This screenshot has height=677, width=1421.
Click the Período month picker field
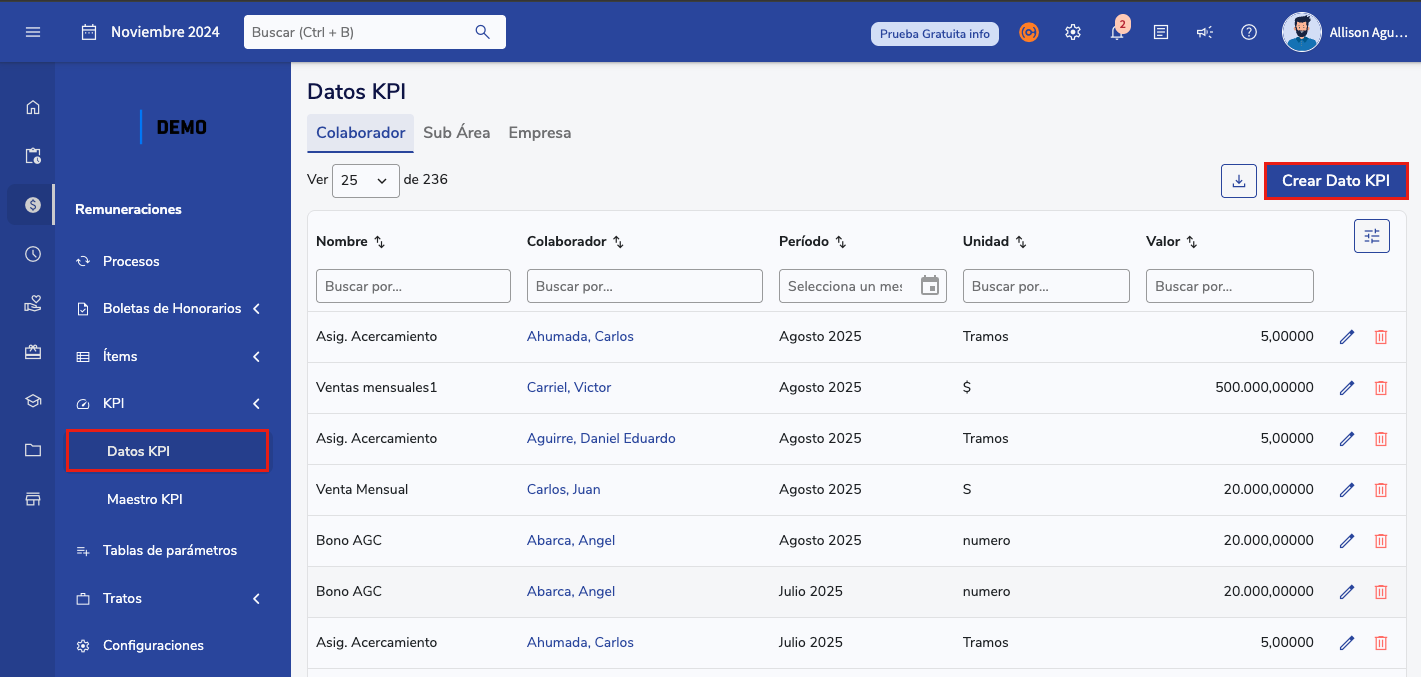[x=861, y=286]
